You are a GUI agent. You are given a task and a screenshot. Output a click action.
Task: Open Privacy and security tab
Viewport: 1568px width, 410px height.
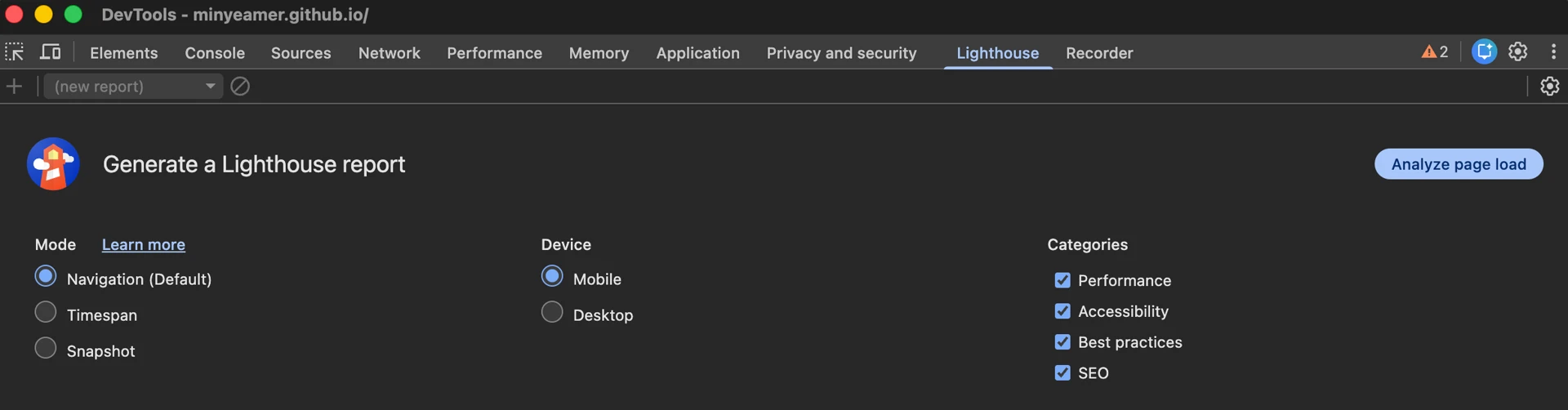841,53
